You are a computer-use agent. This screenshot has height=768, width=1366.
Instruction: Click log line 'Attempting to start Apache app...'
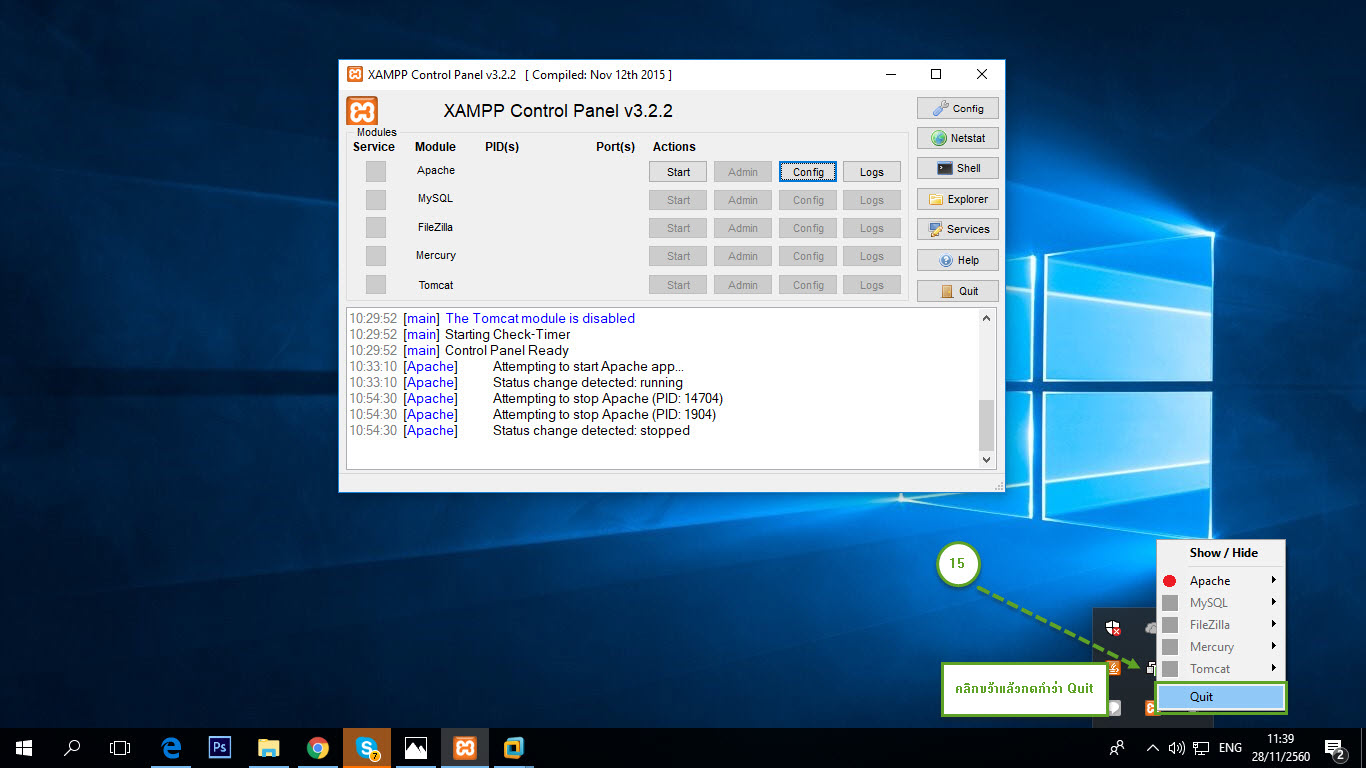589,366
